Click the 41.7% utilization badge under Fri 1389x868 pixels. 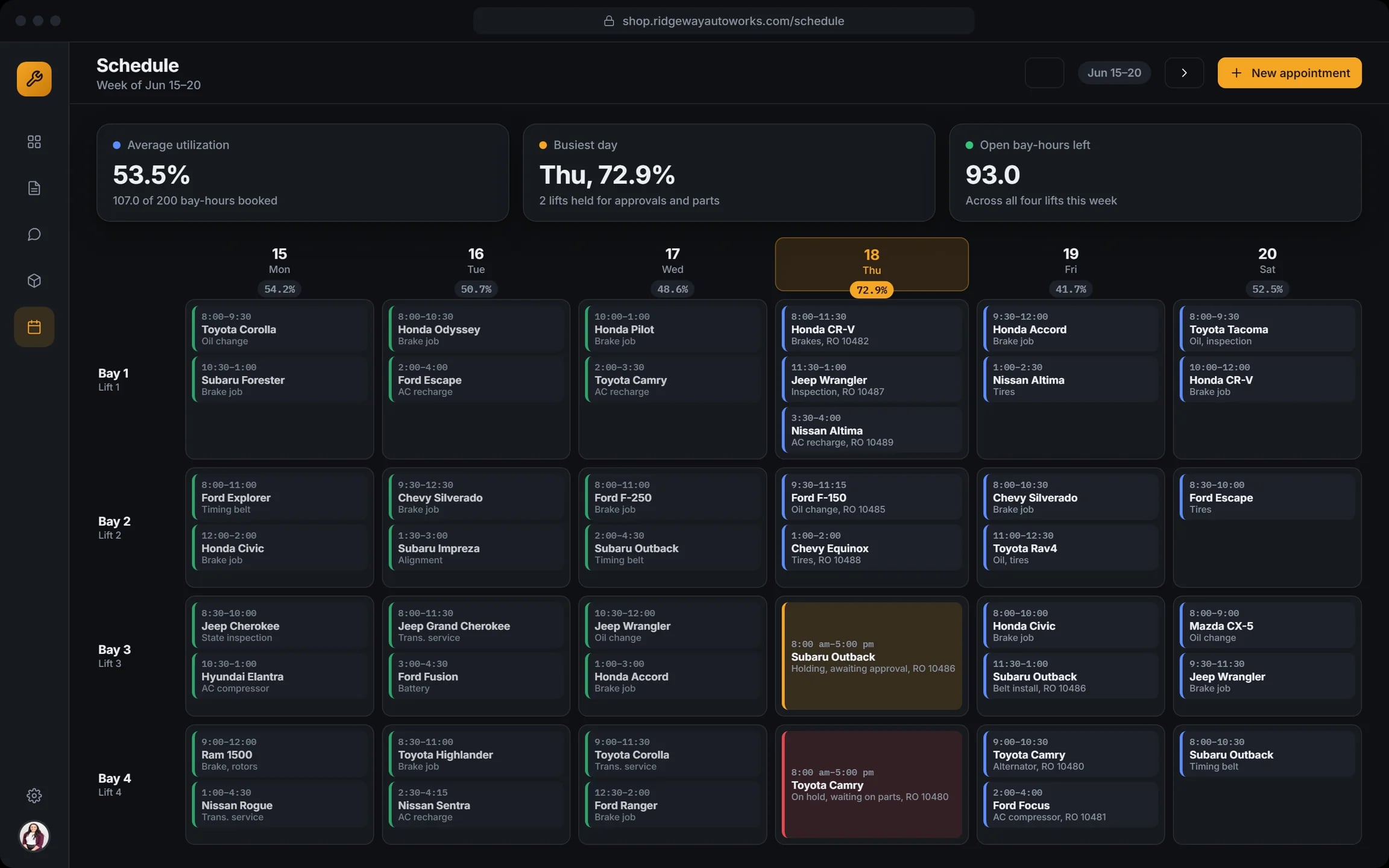pyautogui.click(x=1071, y=289)
